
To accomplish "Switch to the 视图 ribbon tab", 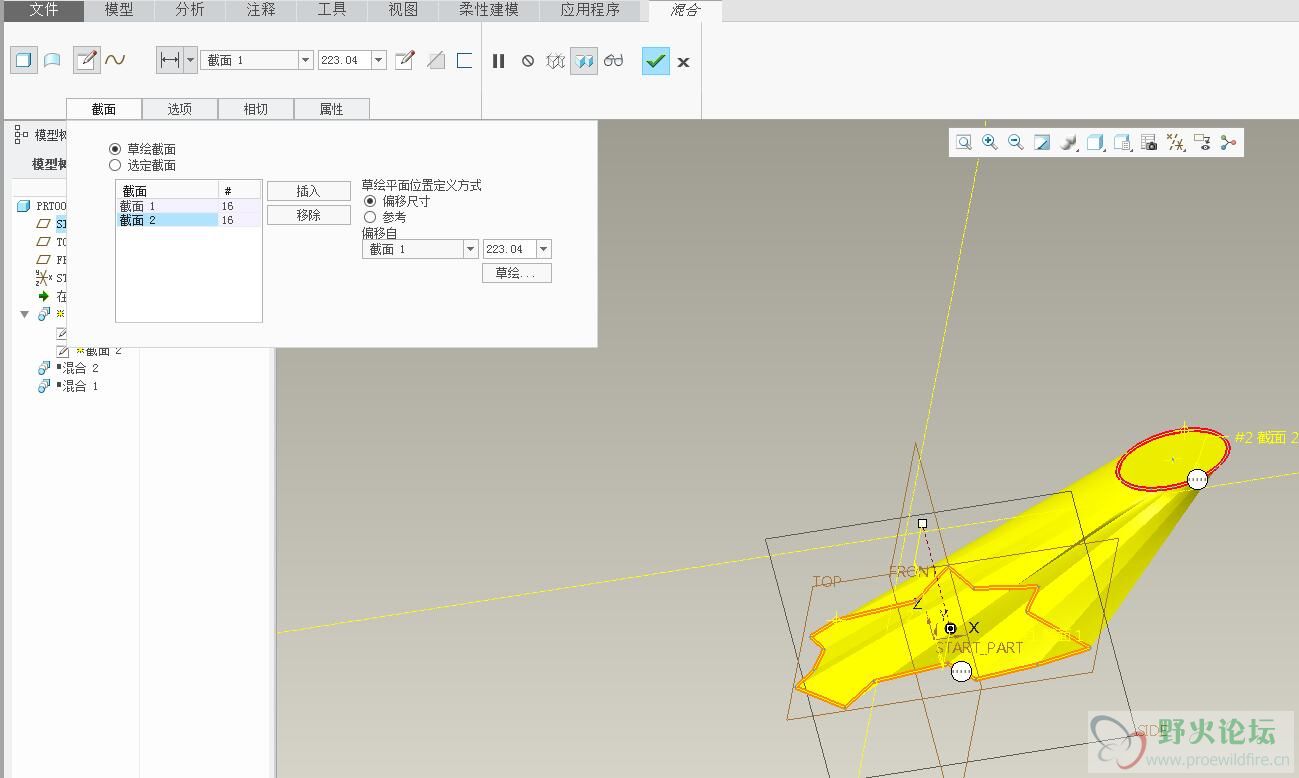I will tap(403, 10).
